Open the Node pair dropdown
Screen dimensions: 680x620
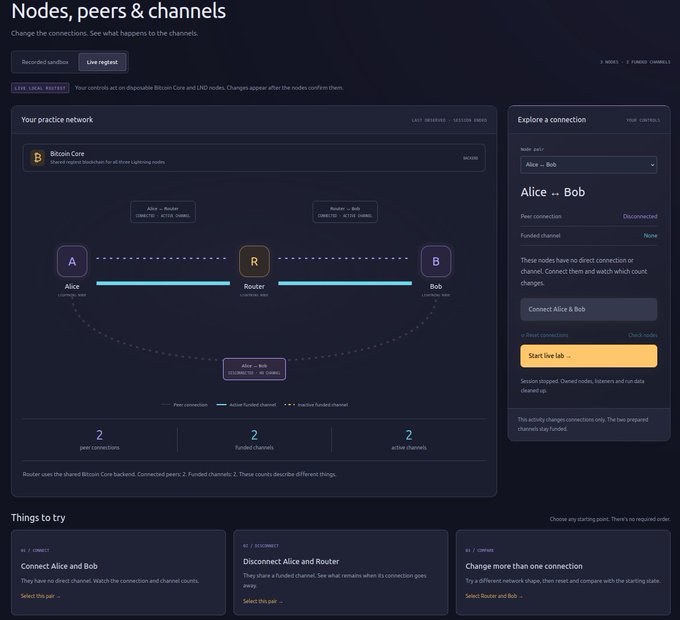tap(588, 165)
